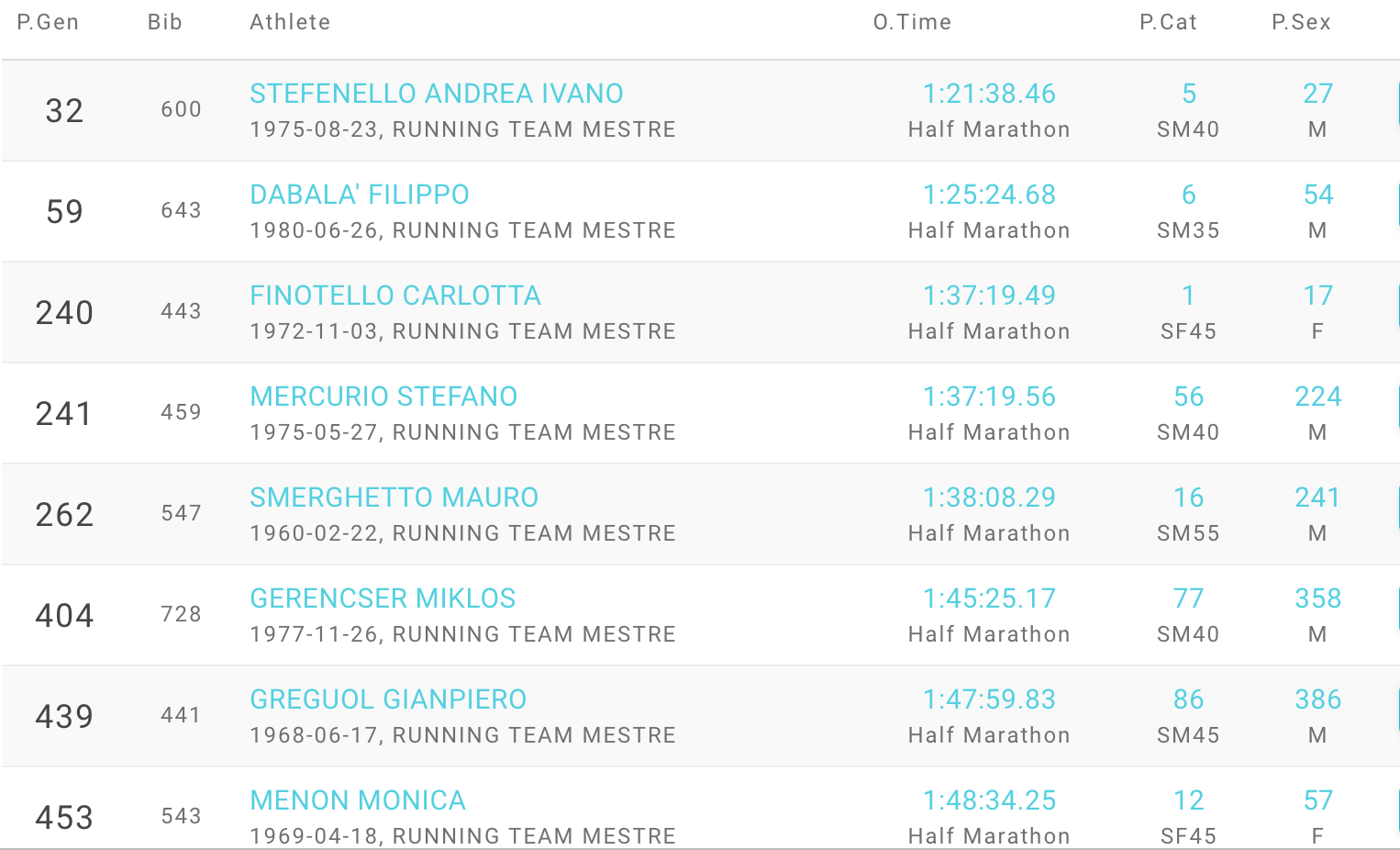Click category position 56 in SM40
Image resolution: width=1400 pixels, height=850 pixels.
1188,397
